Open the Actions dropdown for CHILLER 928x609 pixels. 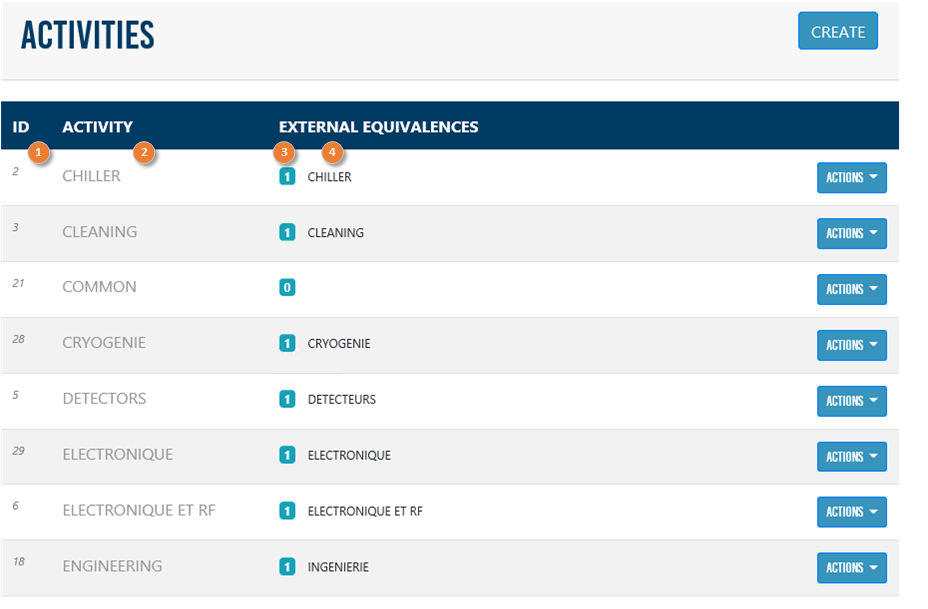(x=851, y=177)
